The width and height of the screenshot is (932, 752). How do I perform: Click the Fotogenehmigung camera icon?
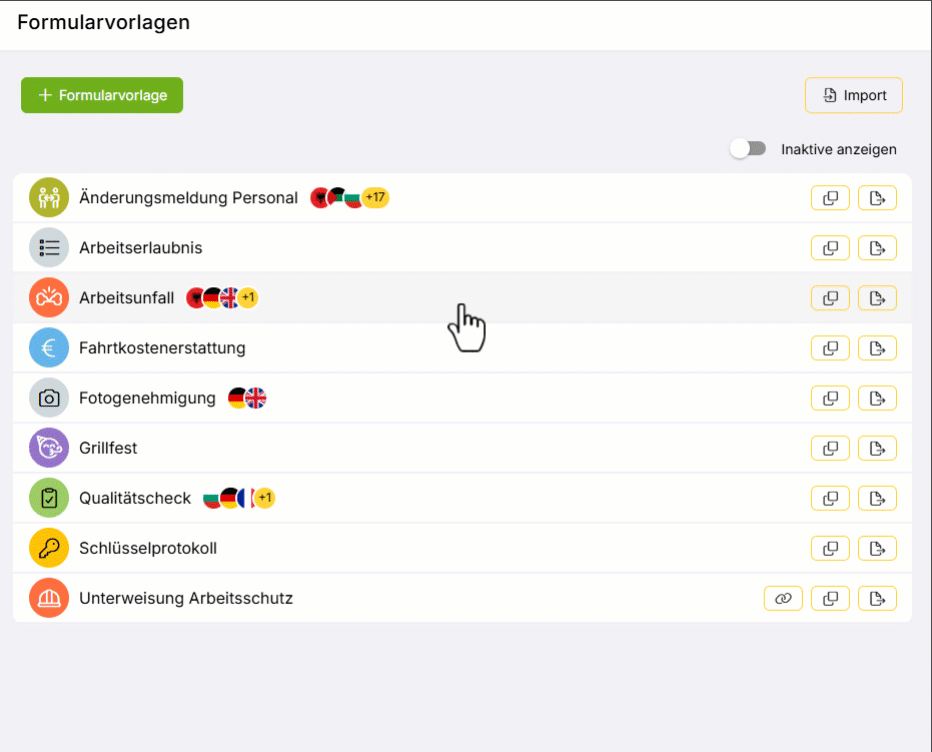pos(49,398)
